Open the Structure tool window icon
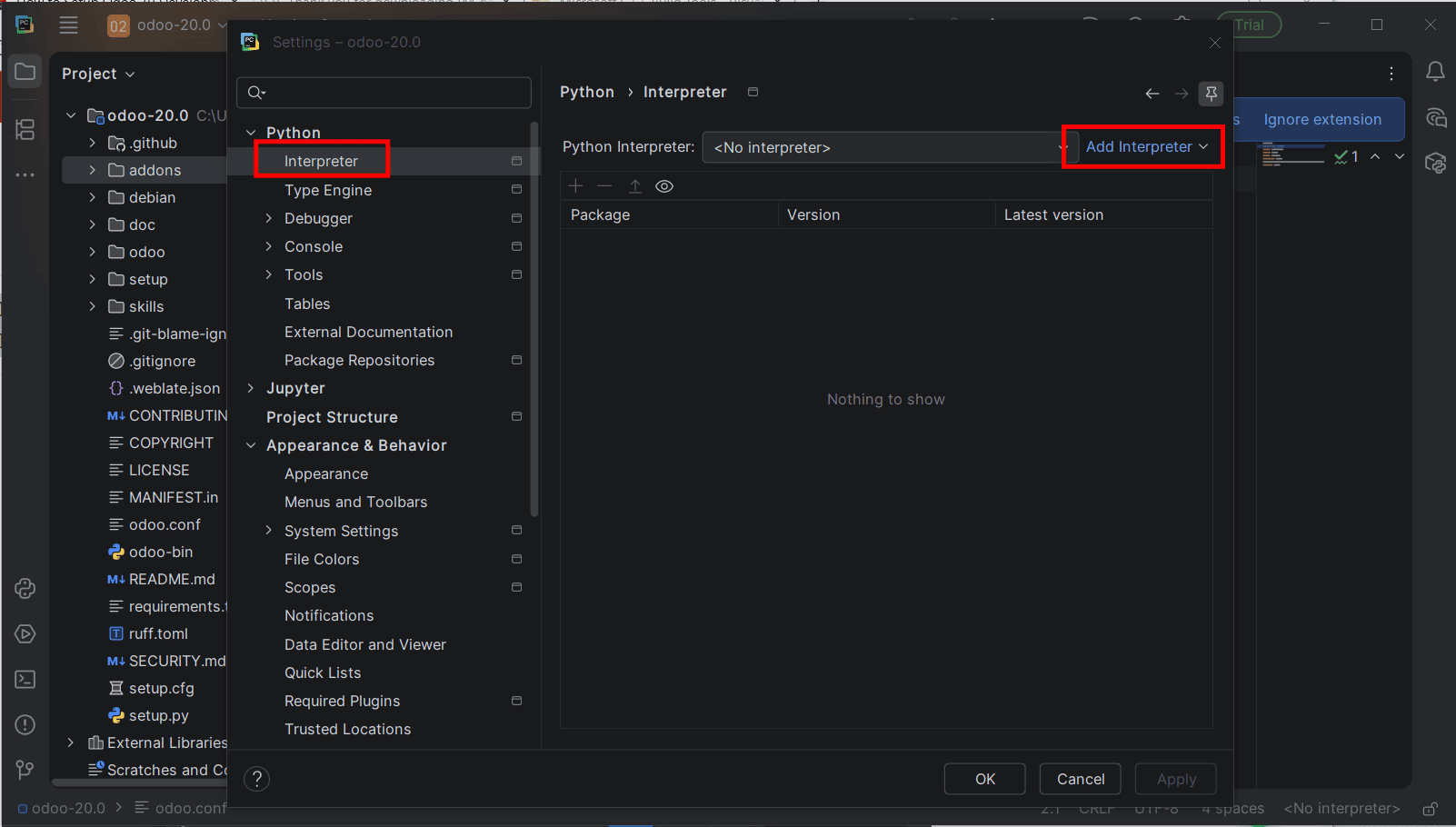Screen dimensions: 1456x827 point(25,130)
